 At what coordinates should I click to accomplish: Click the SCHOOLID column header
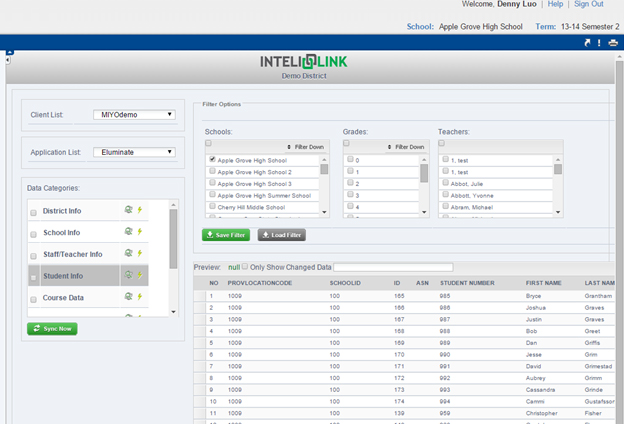[345, 283]
